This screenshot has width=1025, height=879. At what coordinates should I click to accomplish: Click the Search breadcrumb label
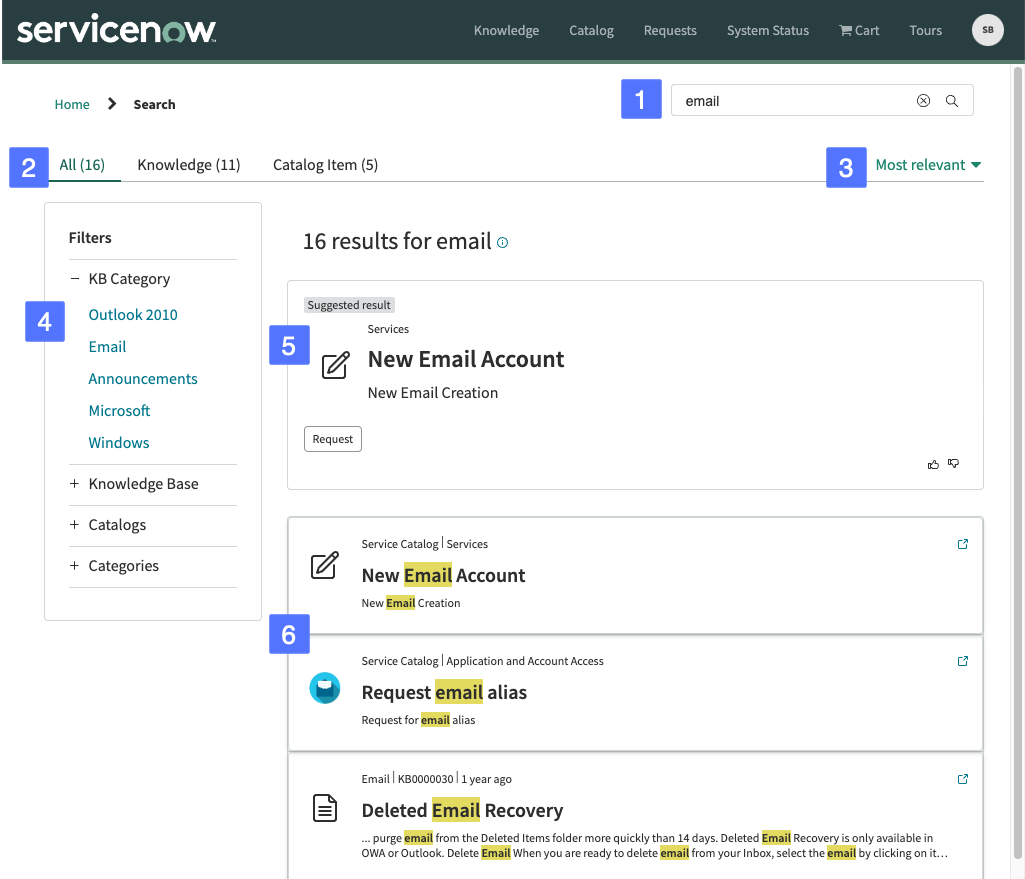tap(154, 105)
